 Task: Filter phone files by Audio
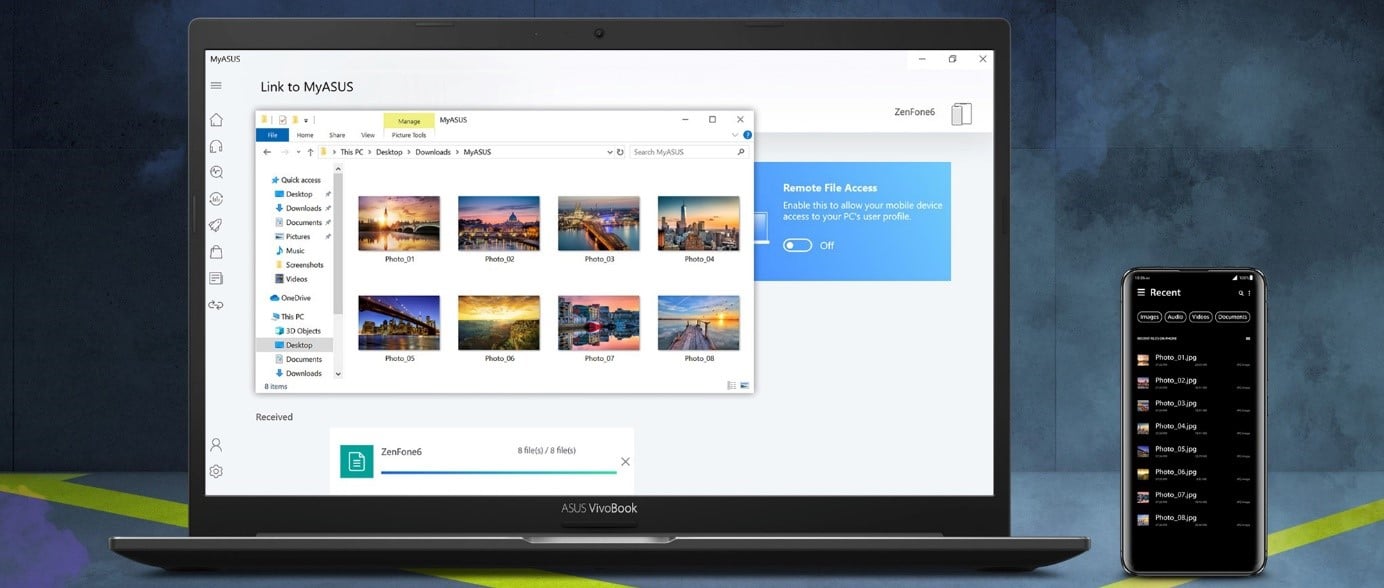tap(1175, 317)
